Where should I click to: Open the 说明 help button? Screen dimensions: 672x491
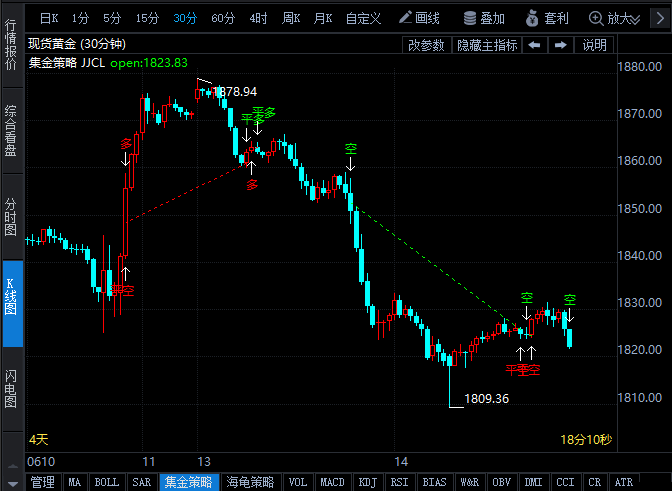594,45
